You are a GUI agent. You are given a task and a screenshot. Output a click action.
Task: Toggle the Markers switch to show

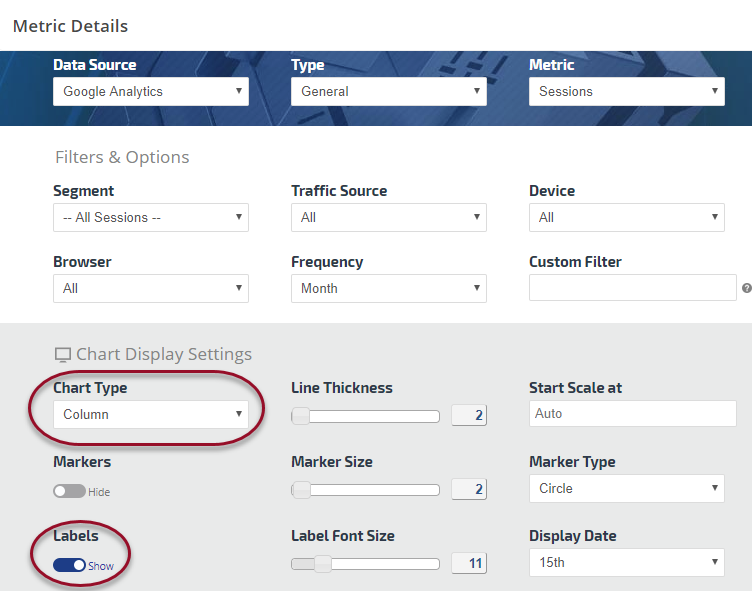[x=69, y=491]
